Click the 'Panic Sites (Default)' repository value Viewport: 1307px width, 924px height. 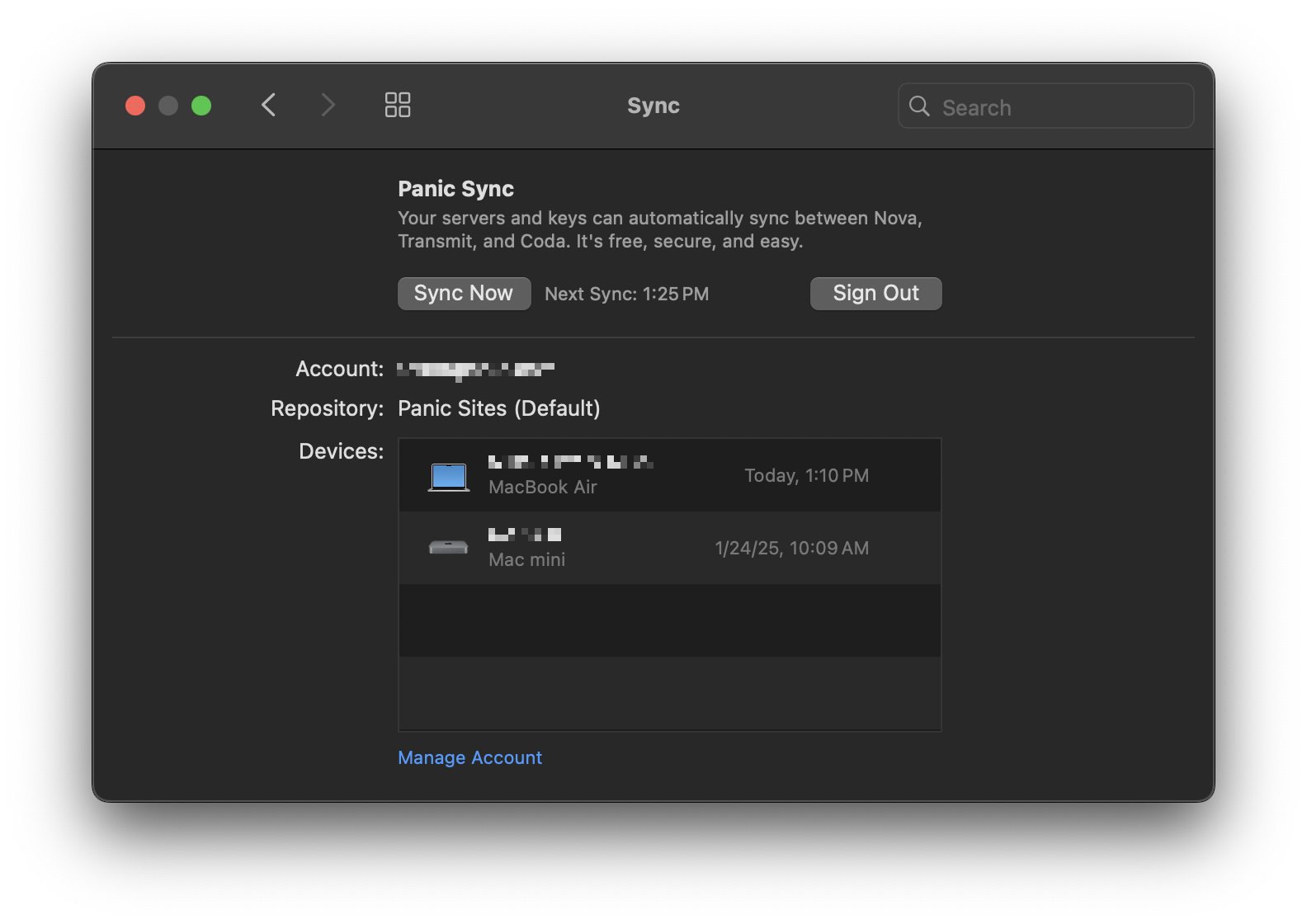(x=499, y=408)
